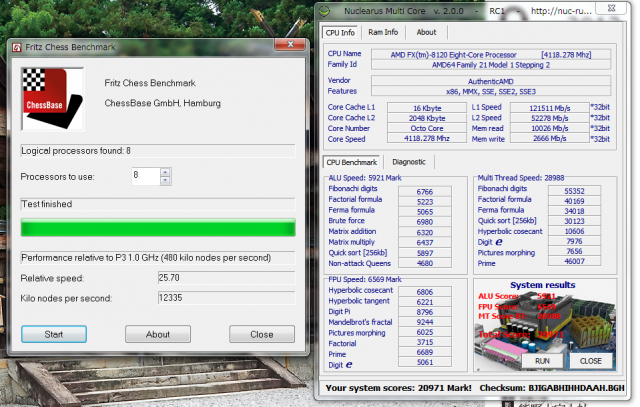Screen dimensions: 640x407
Task: Click the AuthenticAMD vendor field
Action: point(491,81)
